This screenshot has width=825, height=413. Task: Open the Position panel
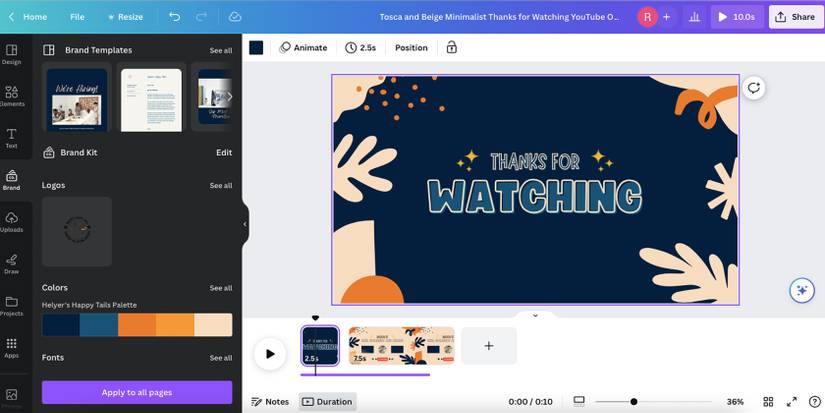tap(411, 48)
